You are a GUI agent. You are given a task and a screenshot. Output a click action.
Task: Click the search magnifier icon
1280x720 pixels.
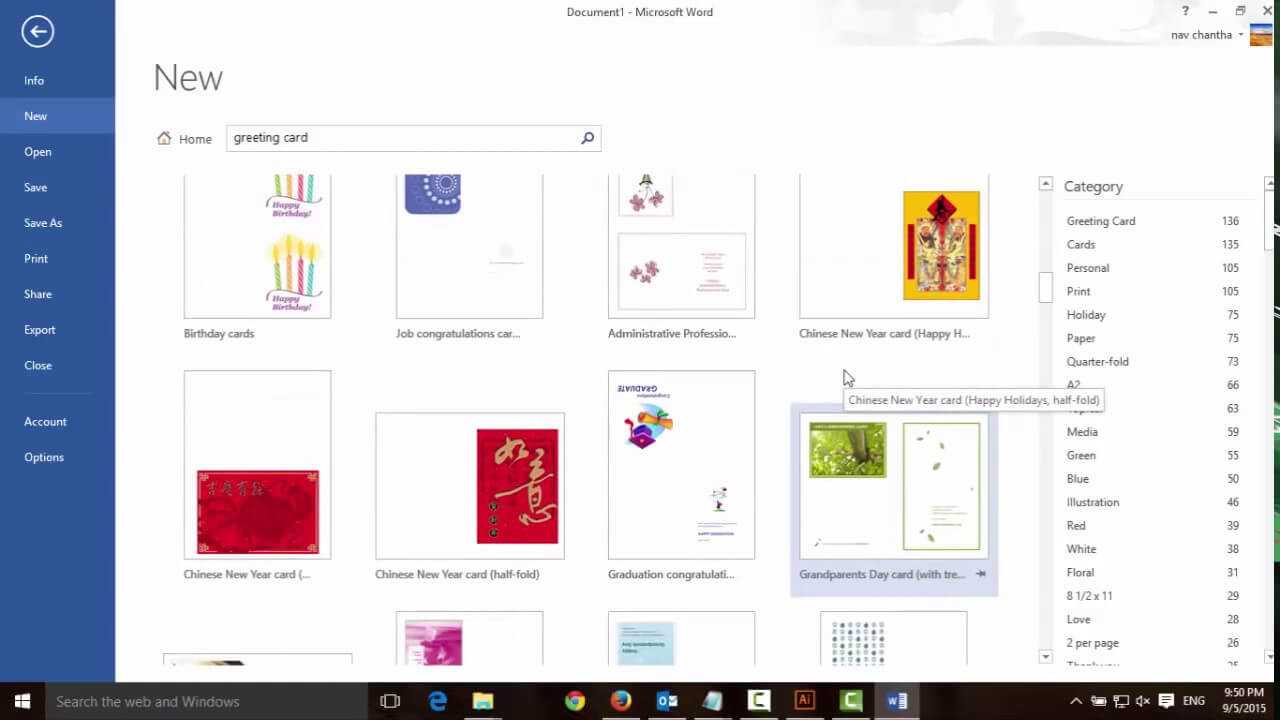pos(587,138)
